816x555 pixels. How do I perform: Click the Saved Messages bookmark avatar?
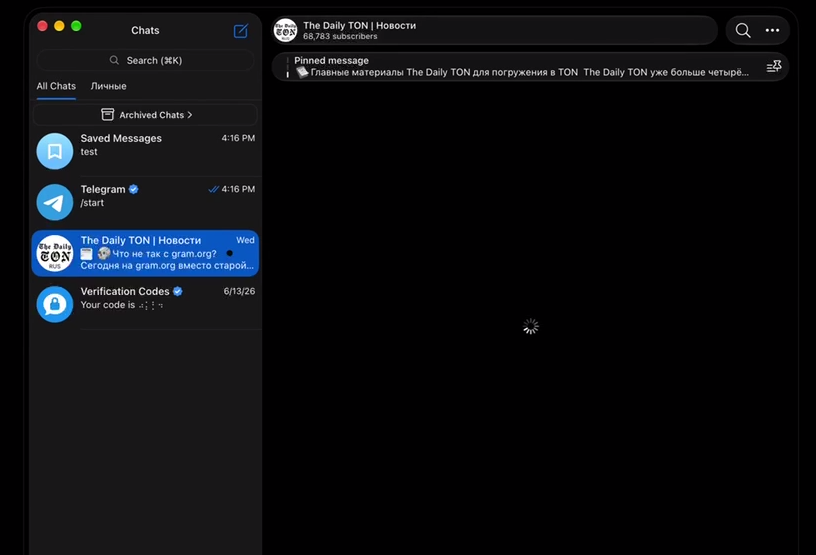click(x=55, y=151)
